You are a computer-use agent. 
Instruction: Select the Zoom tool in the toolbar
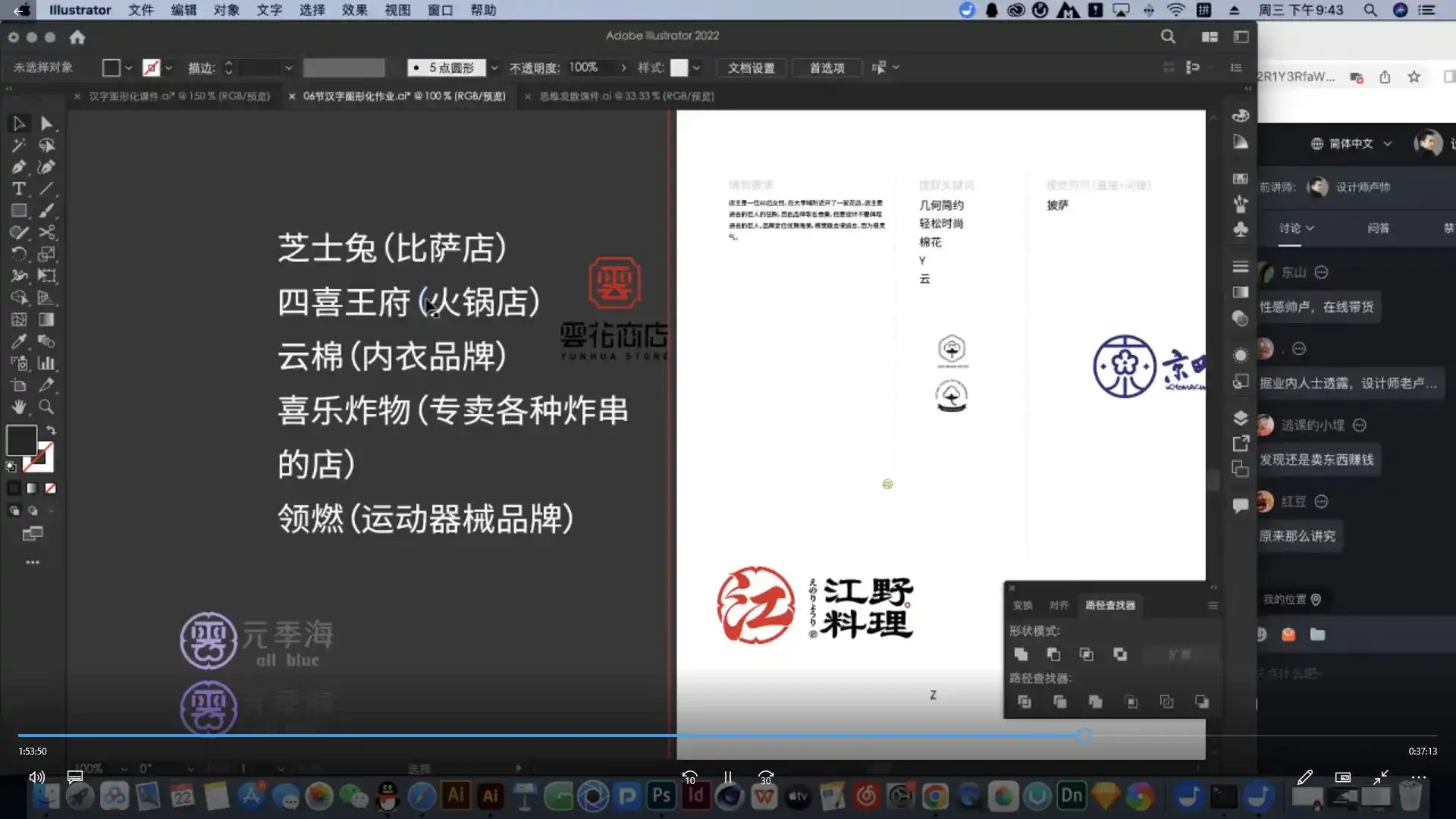coord(45,406)
